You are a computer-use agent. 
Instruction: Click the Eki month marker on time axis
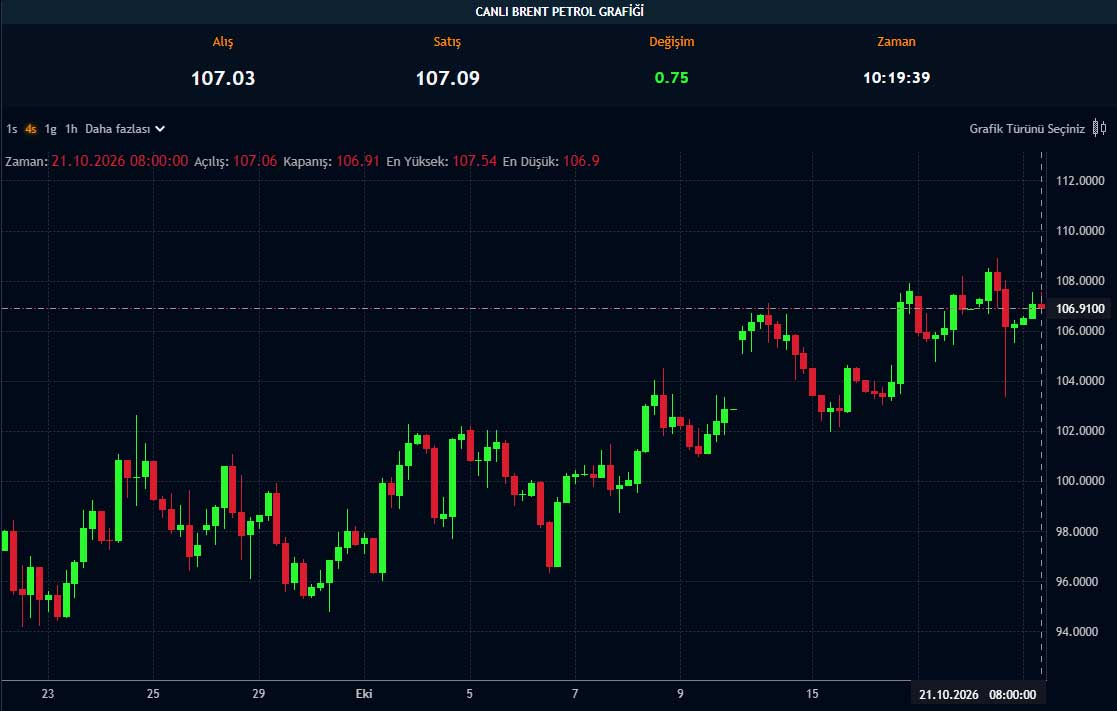coord(363,694)
